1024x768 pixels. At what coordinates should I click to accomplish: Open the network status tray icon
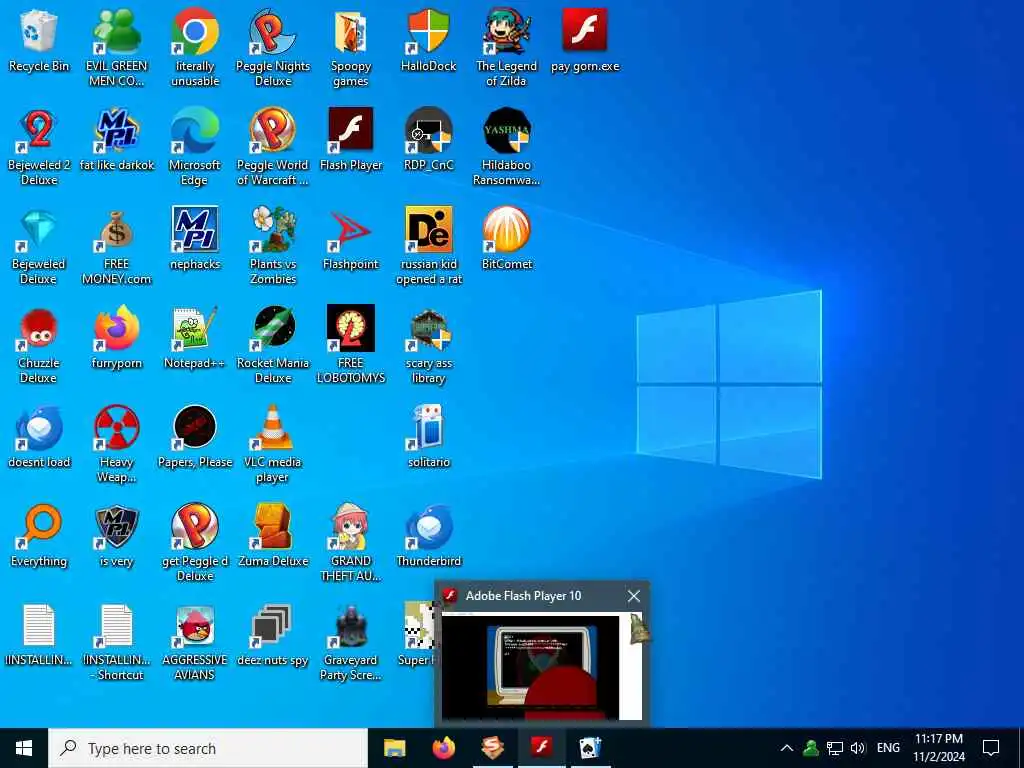click(x=835, y=748)
